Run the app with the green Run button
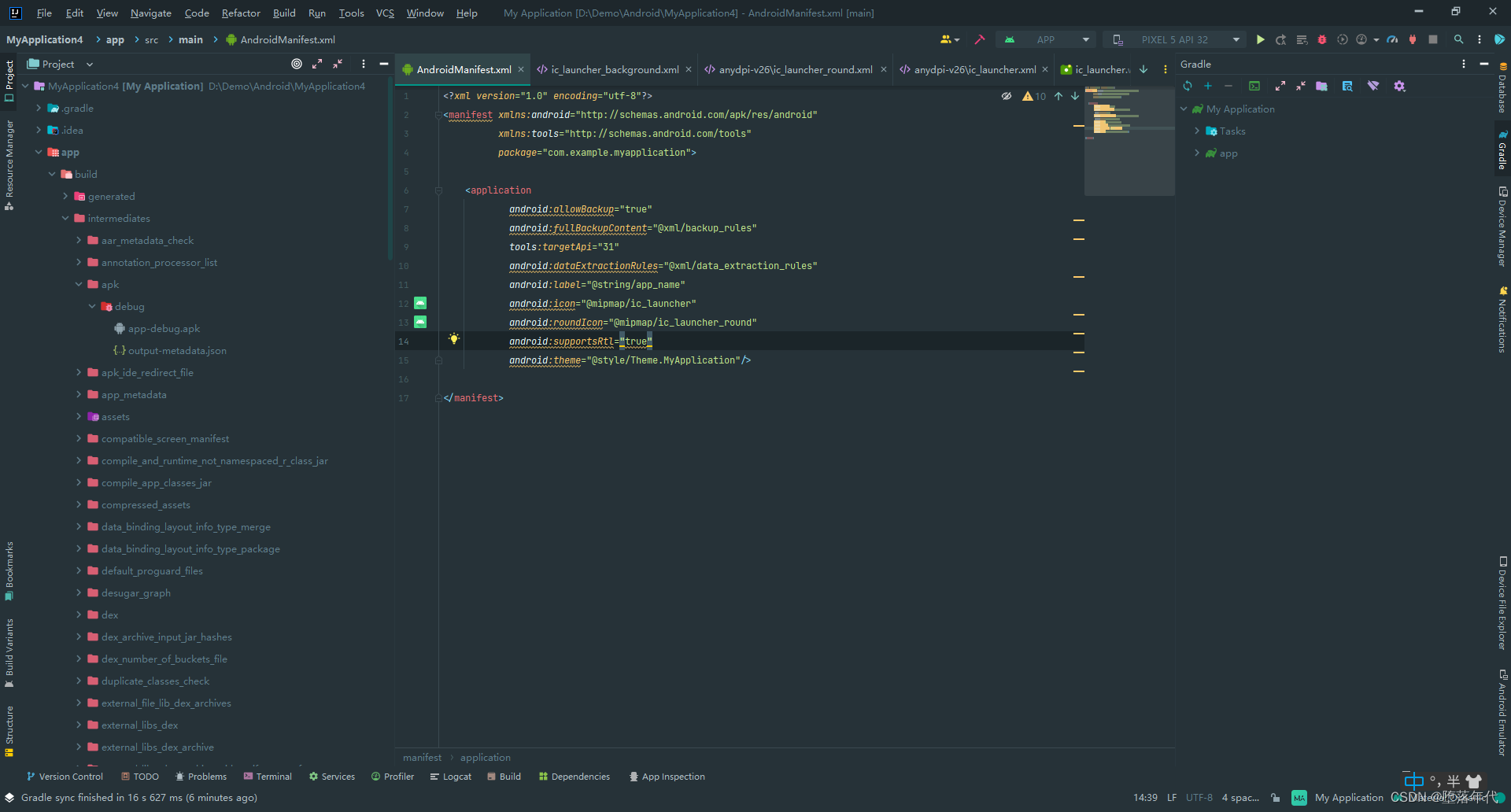This screenshot has width=1511, height=812. [1260, 39]
